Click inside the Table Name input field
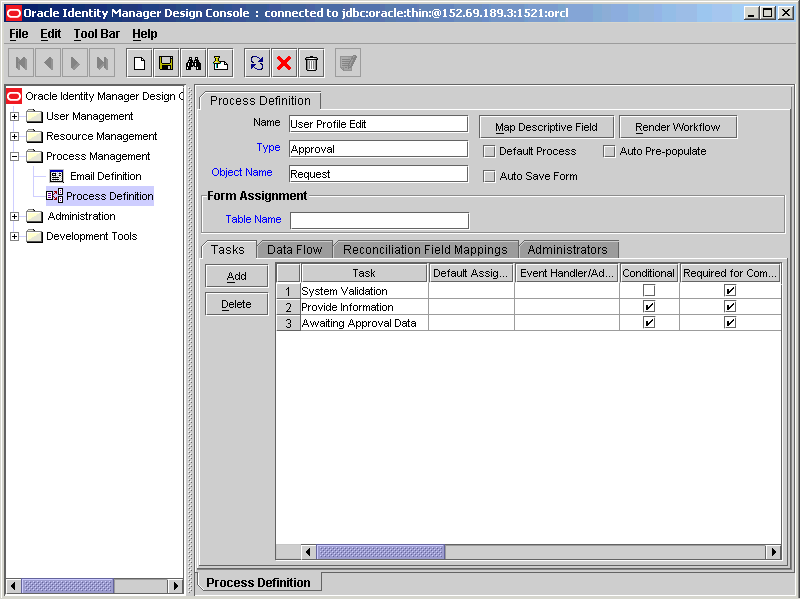 (378, 219)
